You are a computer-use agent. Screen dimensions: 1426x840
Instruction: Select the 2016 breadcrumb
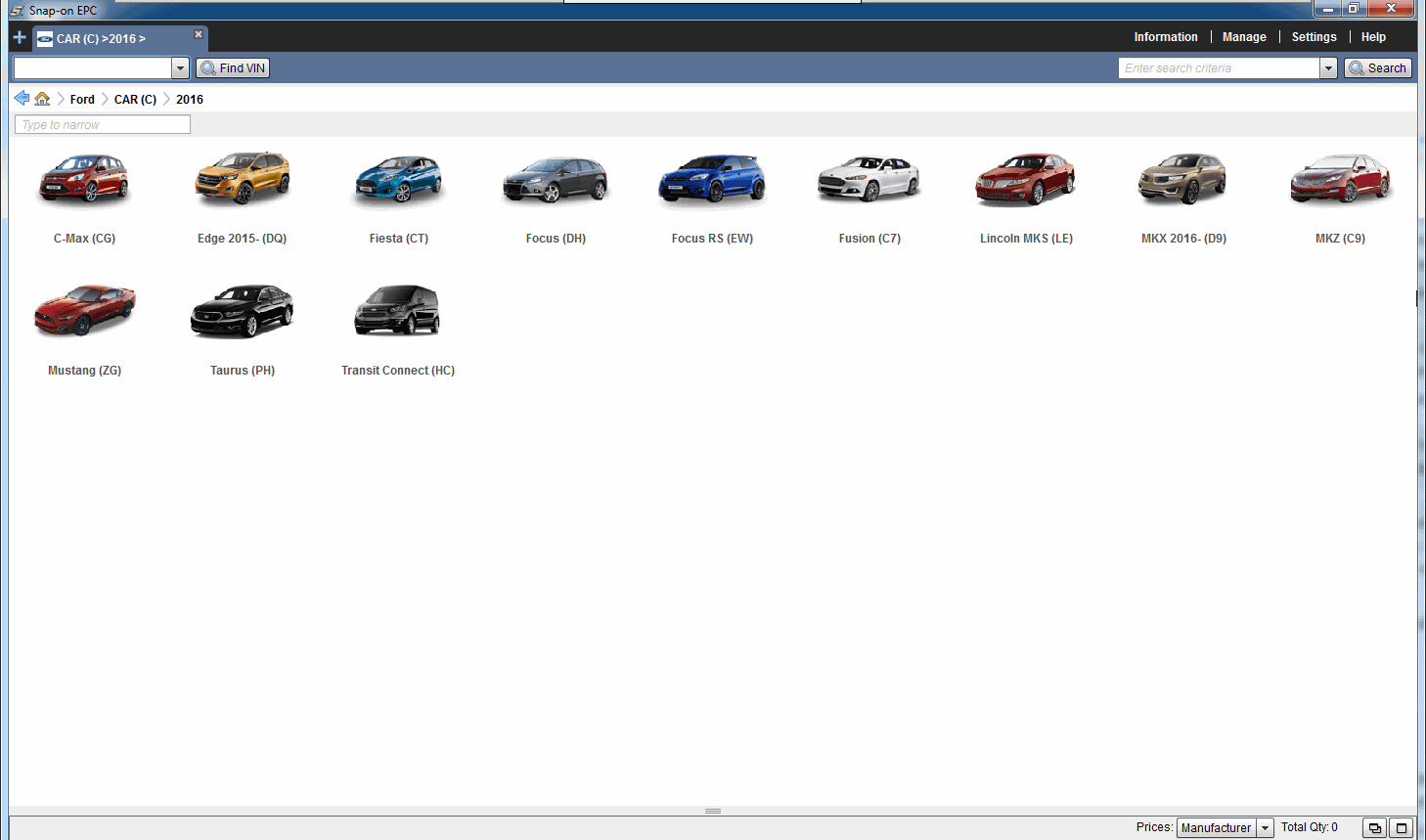[190, 100]
